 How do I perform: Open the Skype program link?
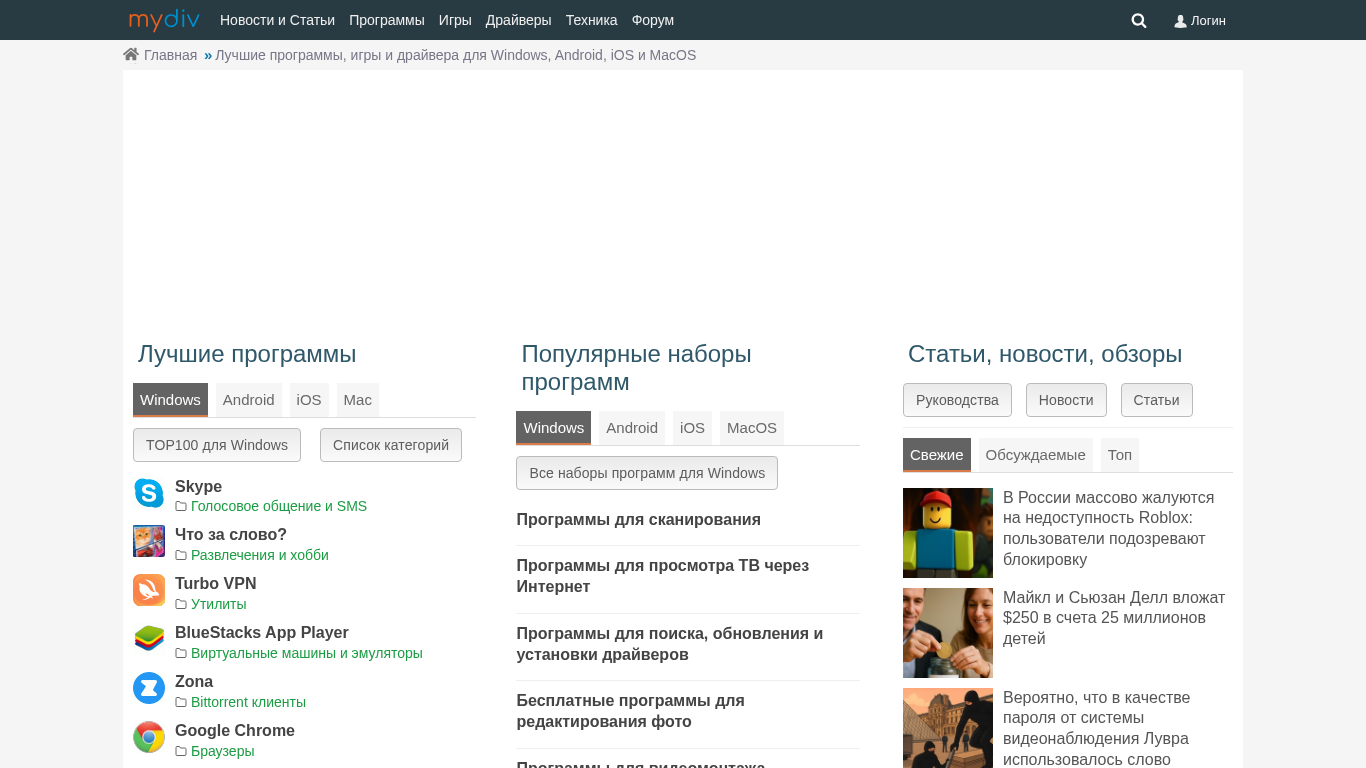198,486
